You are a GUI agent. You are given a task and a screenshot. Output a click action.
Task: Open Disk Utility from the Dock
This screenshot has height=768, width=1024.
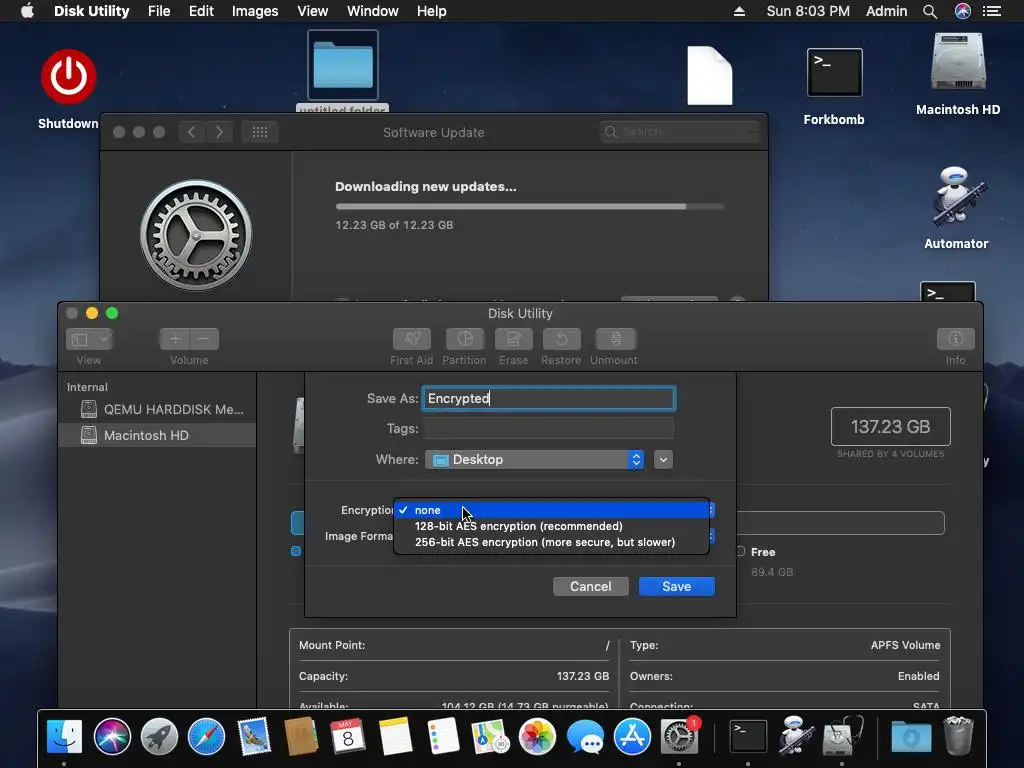click(x=842, y=737)
